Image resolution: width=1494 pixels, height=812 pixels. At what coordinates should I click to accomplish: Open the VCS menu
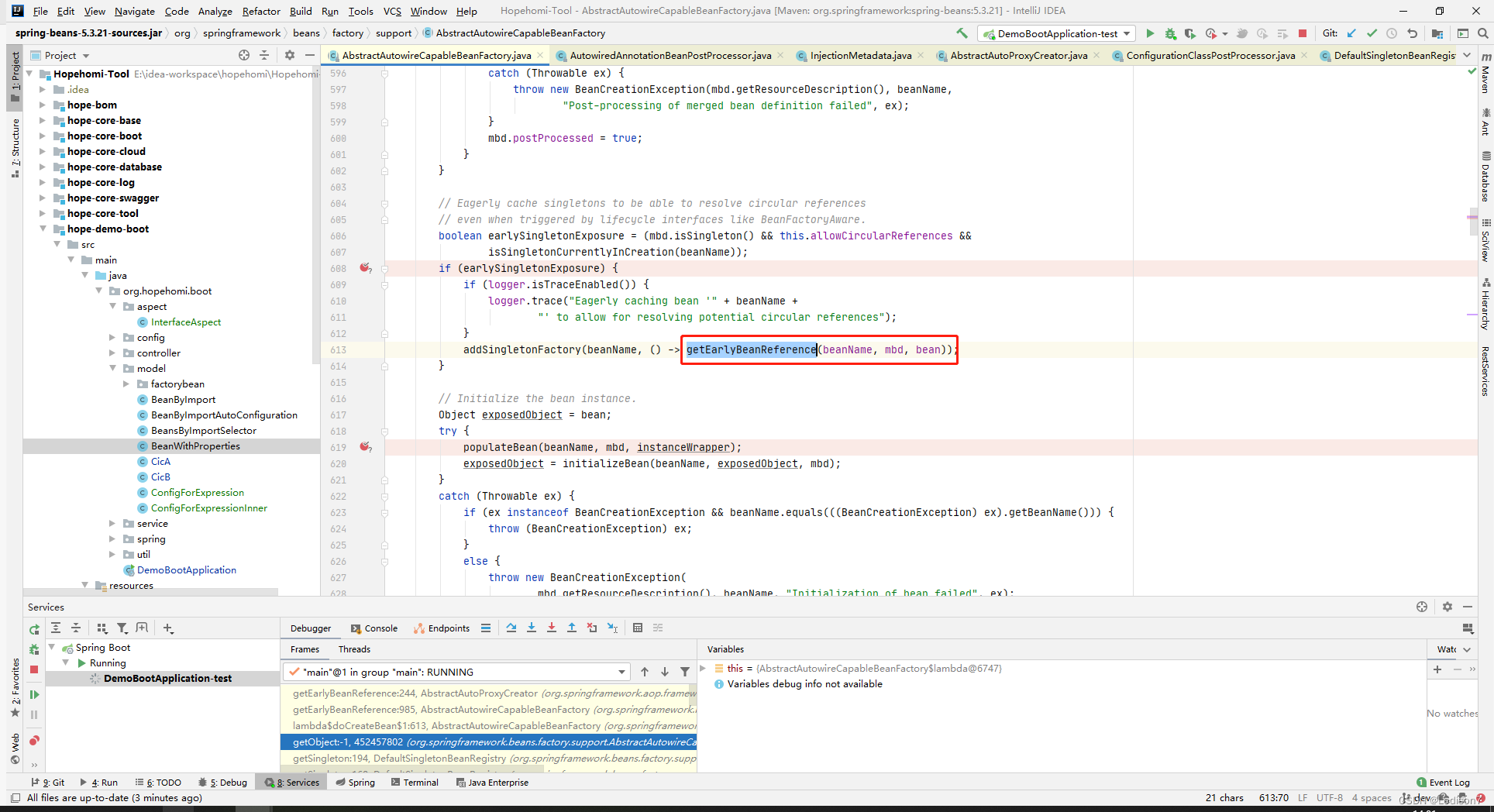[392, 11]
